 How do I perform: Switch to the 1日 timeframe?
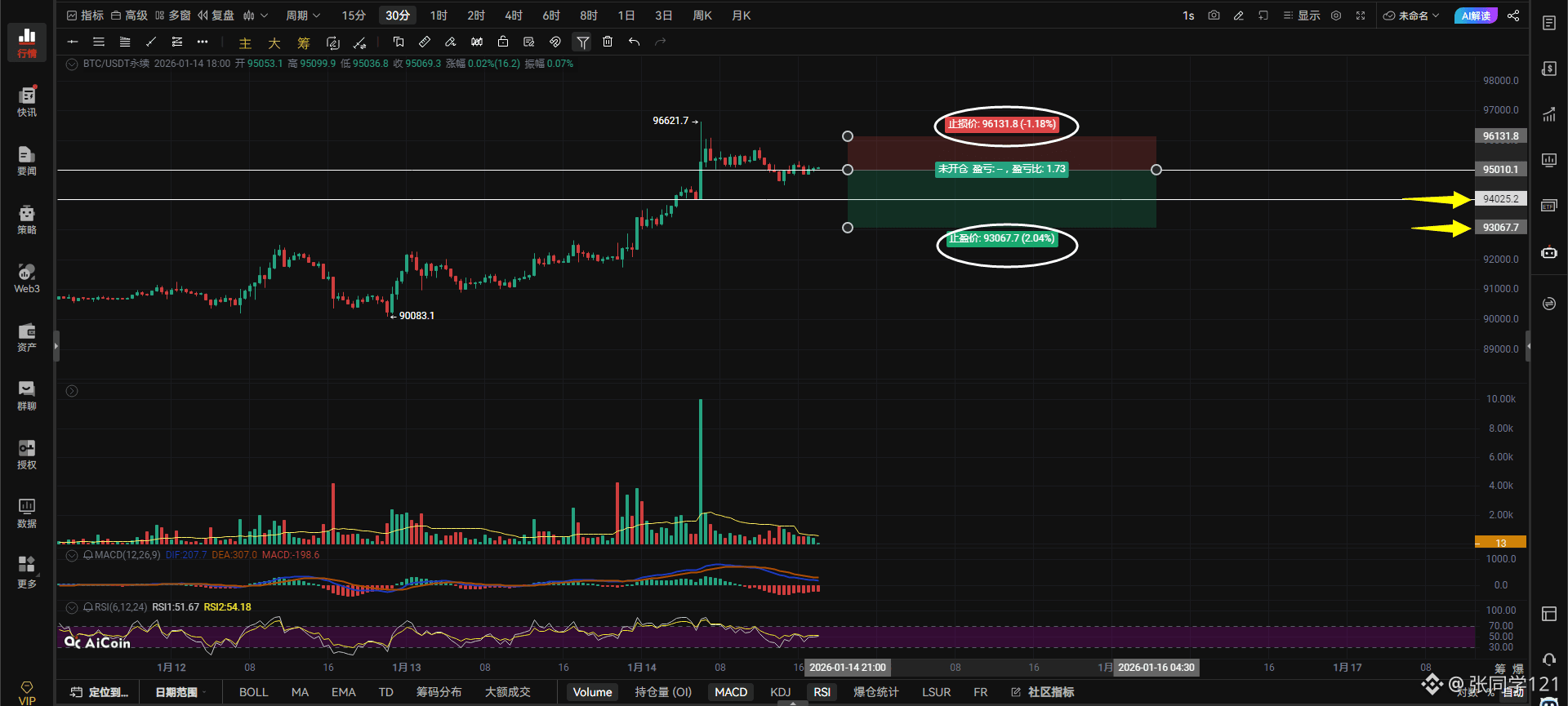[626, 16]
